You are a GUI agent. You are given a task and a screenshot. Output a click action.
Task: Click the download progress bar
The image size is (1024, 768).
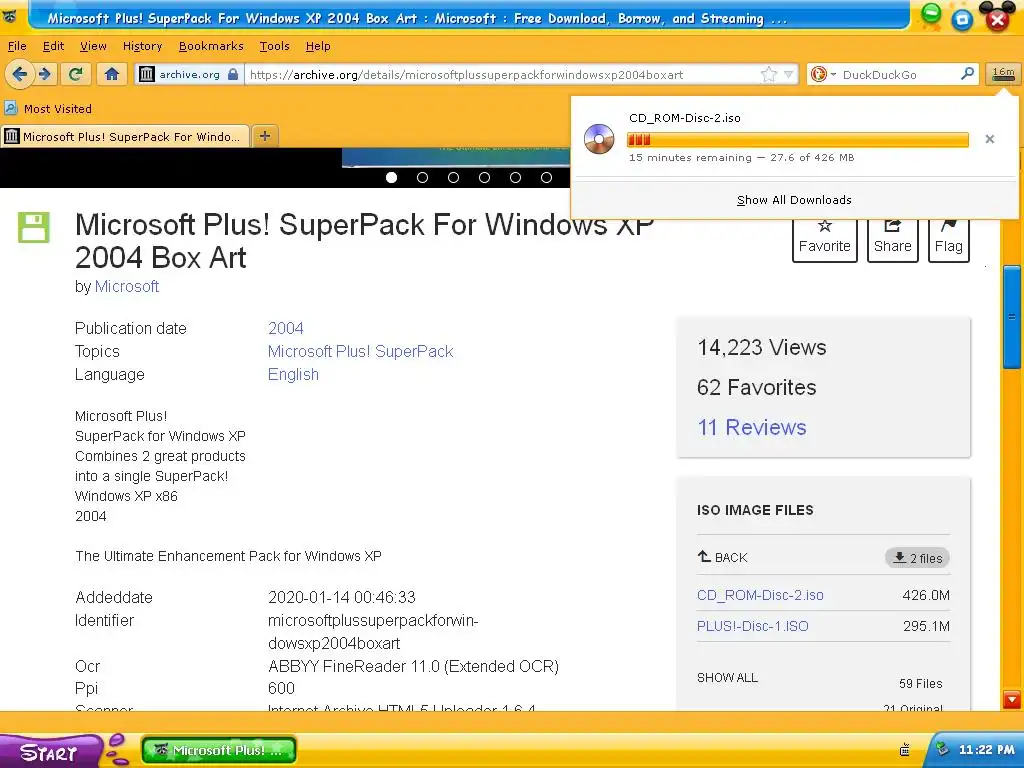[797, 140]
